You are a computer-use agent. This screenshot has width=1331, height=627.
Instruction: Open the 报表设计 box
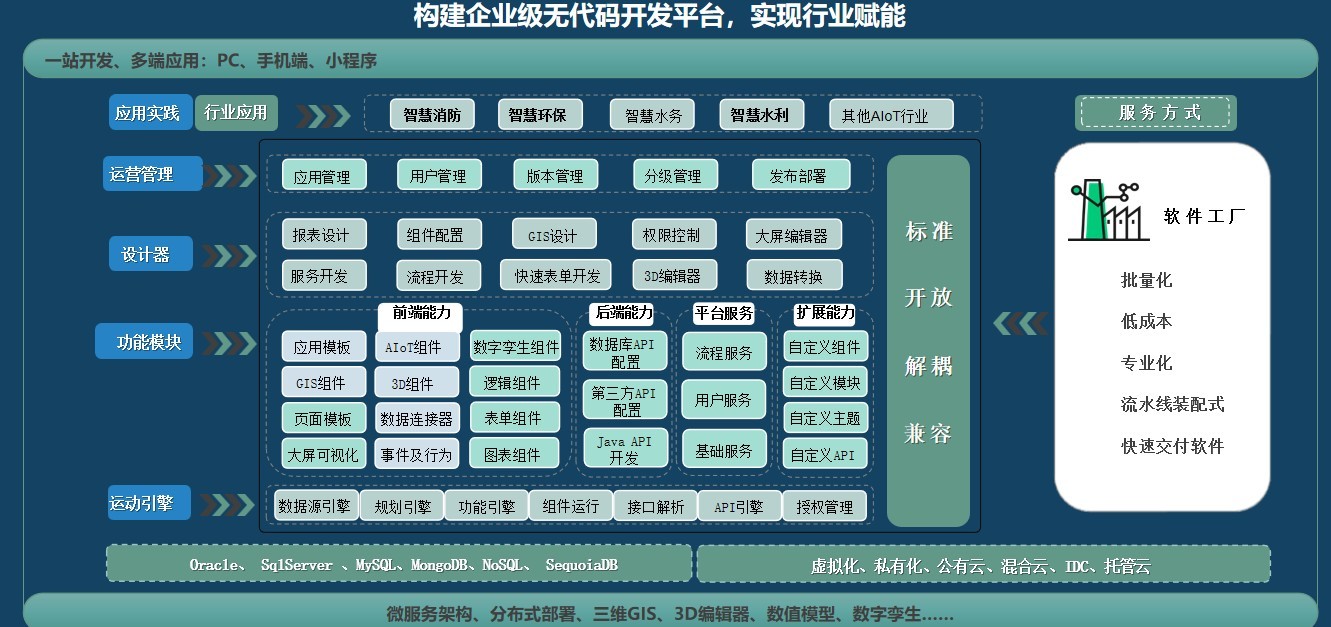[x=324, y=235]
